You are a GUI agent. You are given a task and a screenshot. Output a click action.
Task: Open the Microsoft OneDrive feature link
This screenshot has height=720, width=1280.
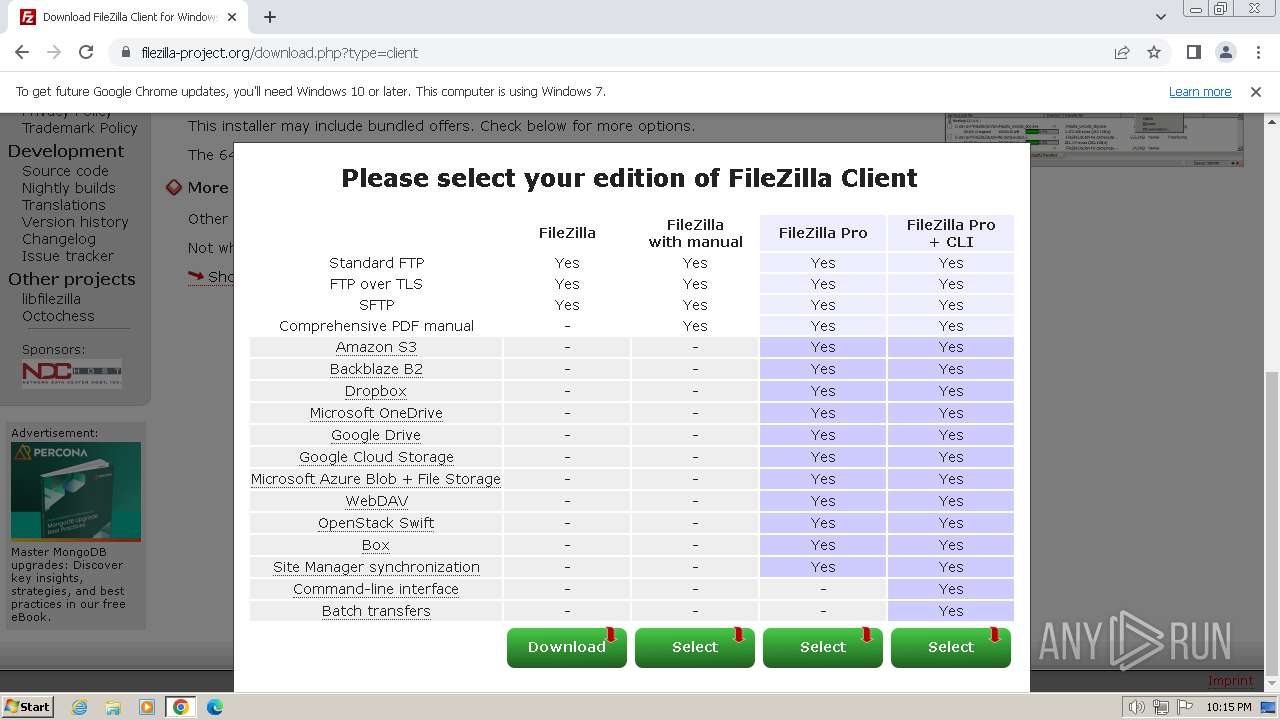[376, 413]
